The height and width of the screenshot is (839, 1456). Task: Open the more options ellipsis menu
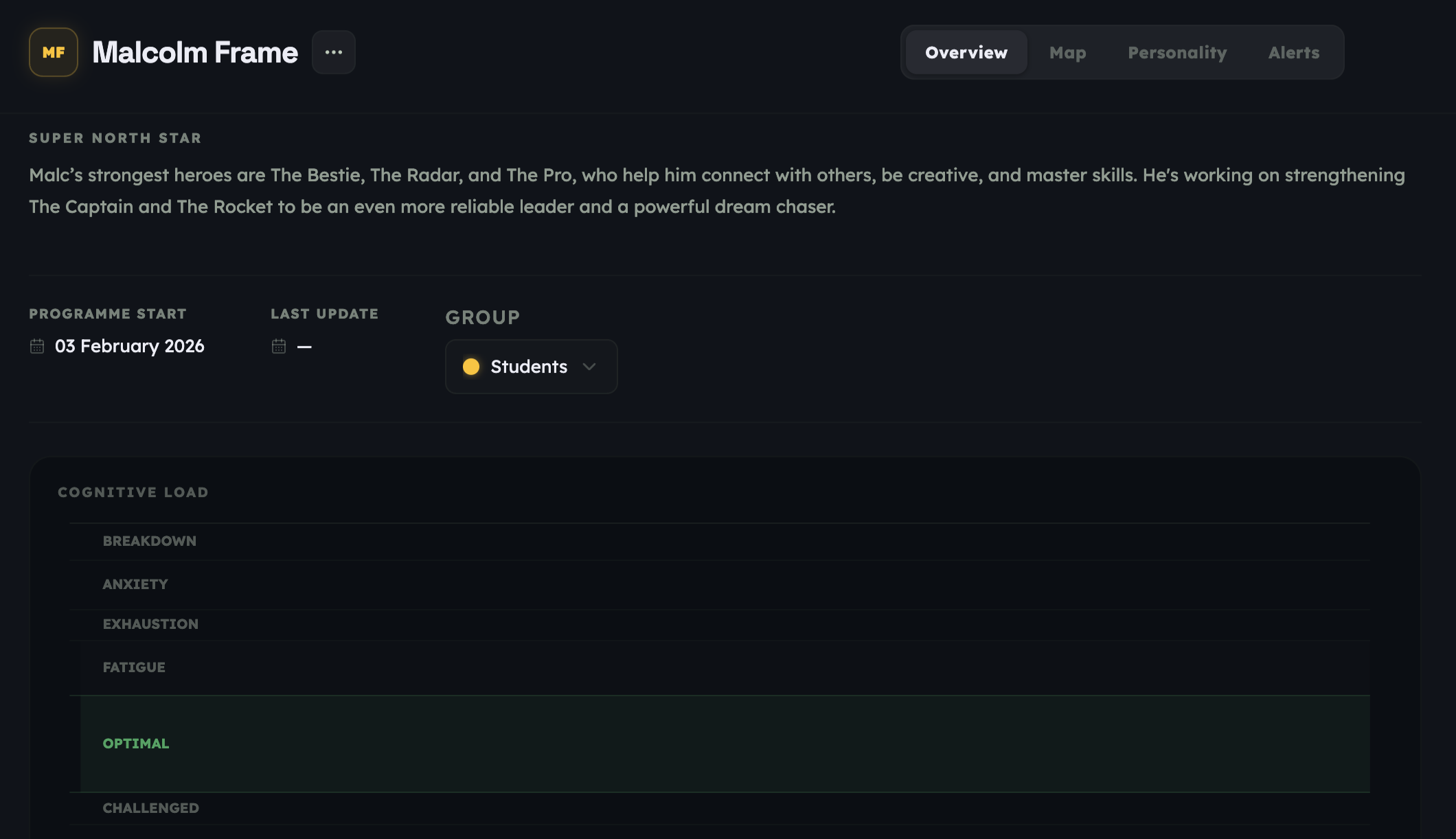(x=334, y=51)
